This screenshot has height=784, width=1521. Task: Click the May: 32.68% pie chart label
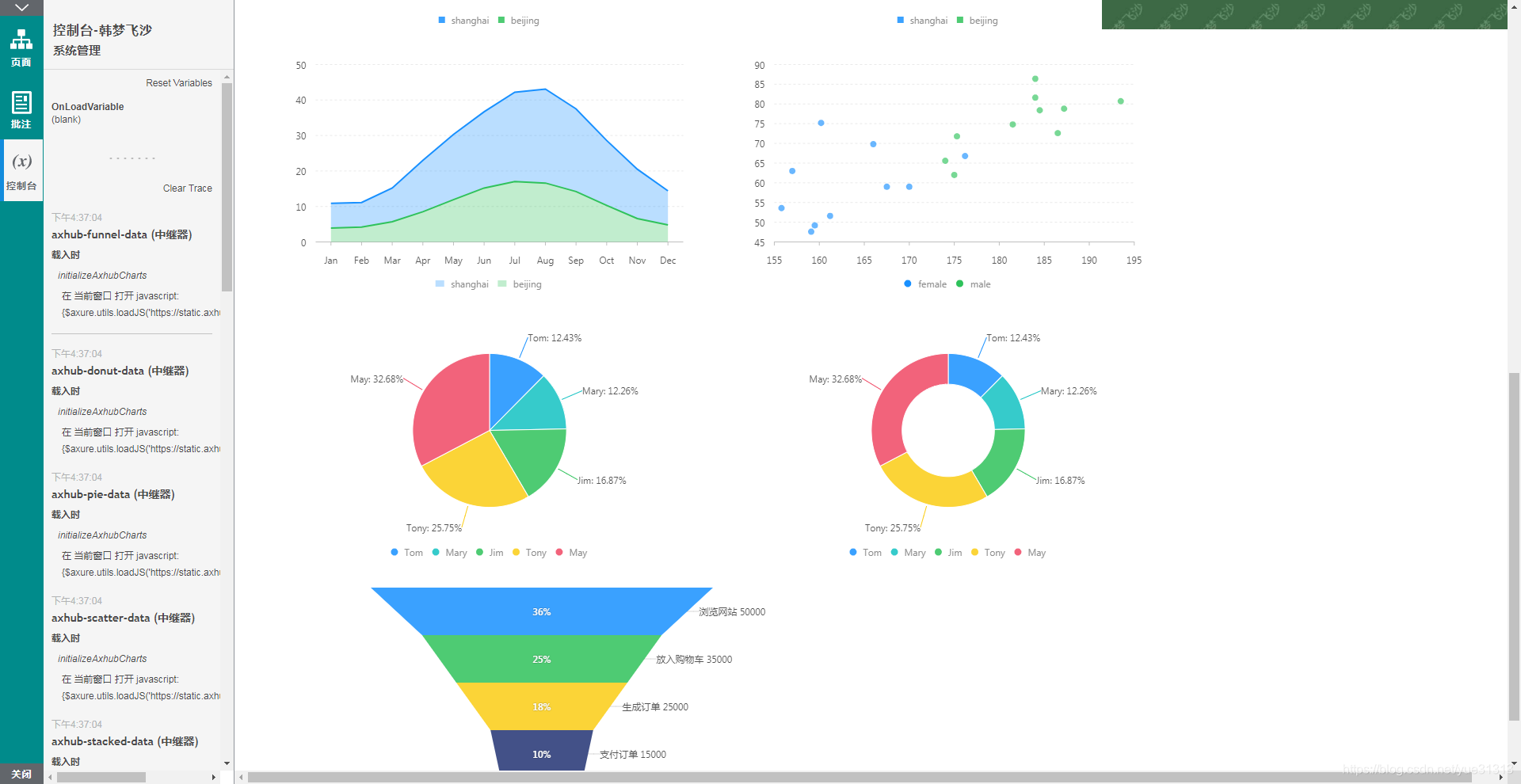click(377, 379)
